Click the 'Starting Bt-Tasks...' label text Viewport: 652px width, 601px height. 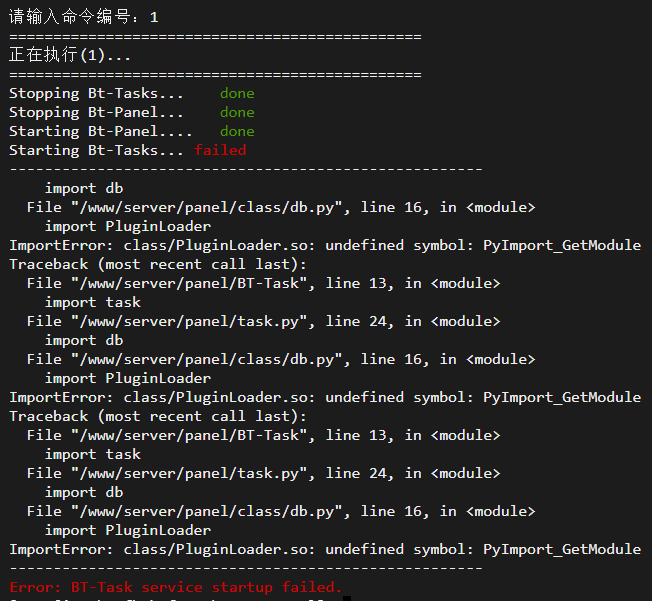(96, 151)
